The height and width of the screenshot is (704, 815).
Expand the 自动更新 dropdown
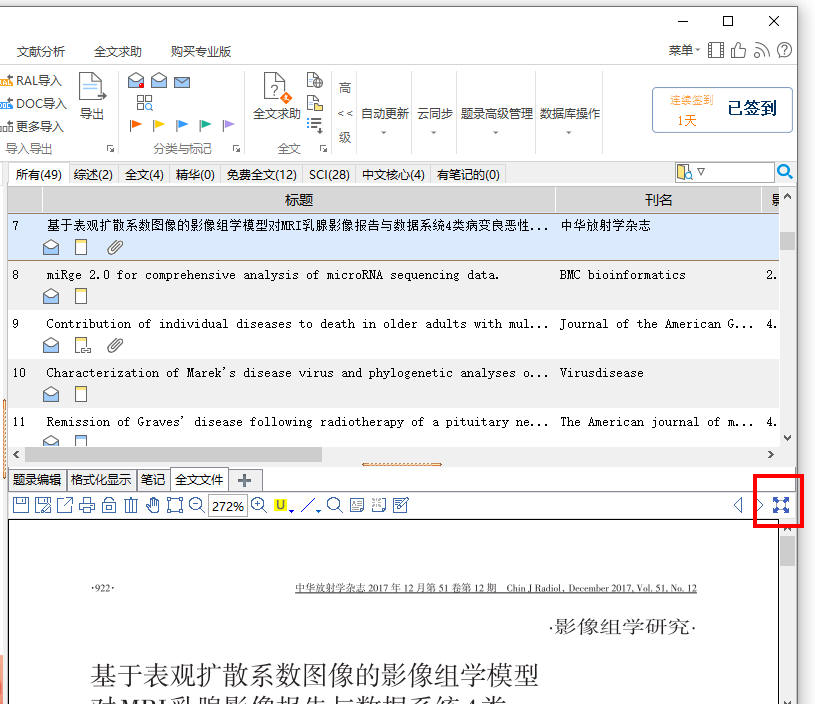385,120
